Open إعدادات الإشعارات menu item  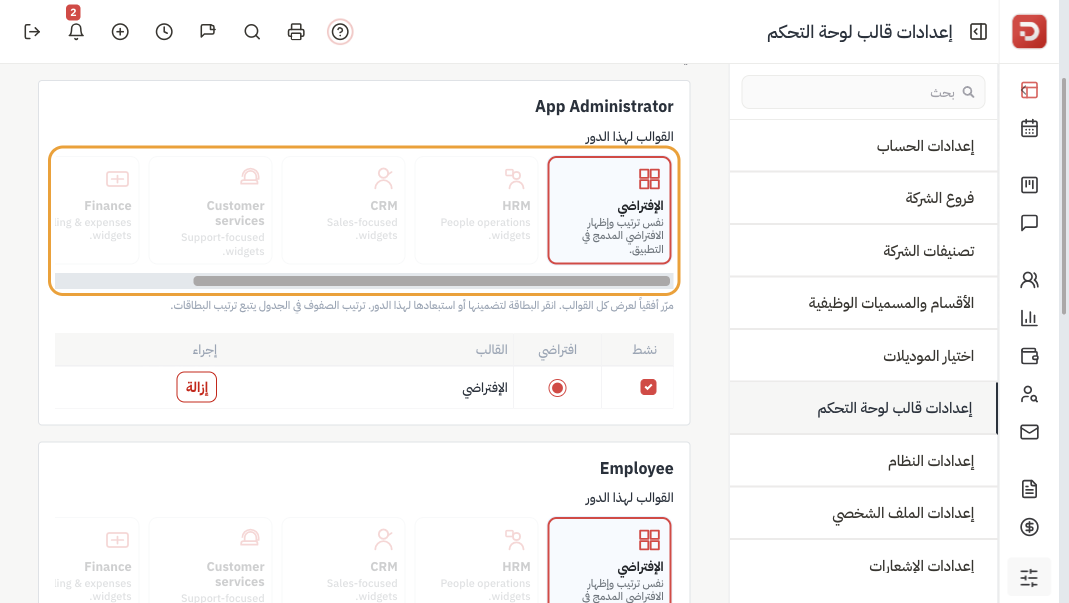(863, 565)
